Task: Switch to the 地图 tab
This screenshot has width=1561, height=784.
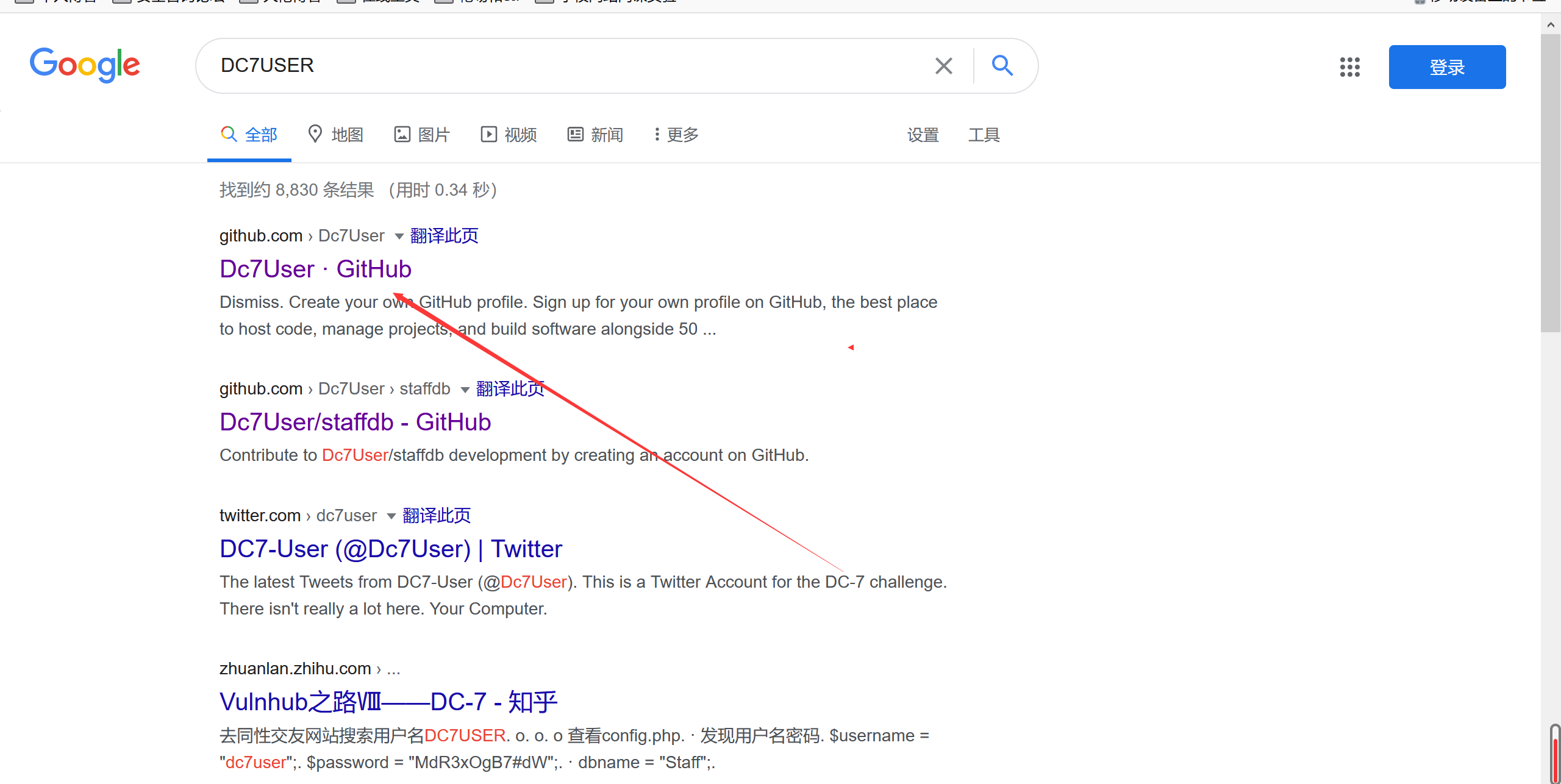Action: (x=335, y=135)
